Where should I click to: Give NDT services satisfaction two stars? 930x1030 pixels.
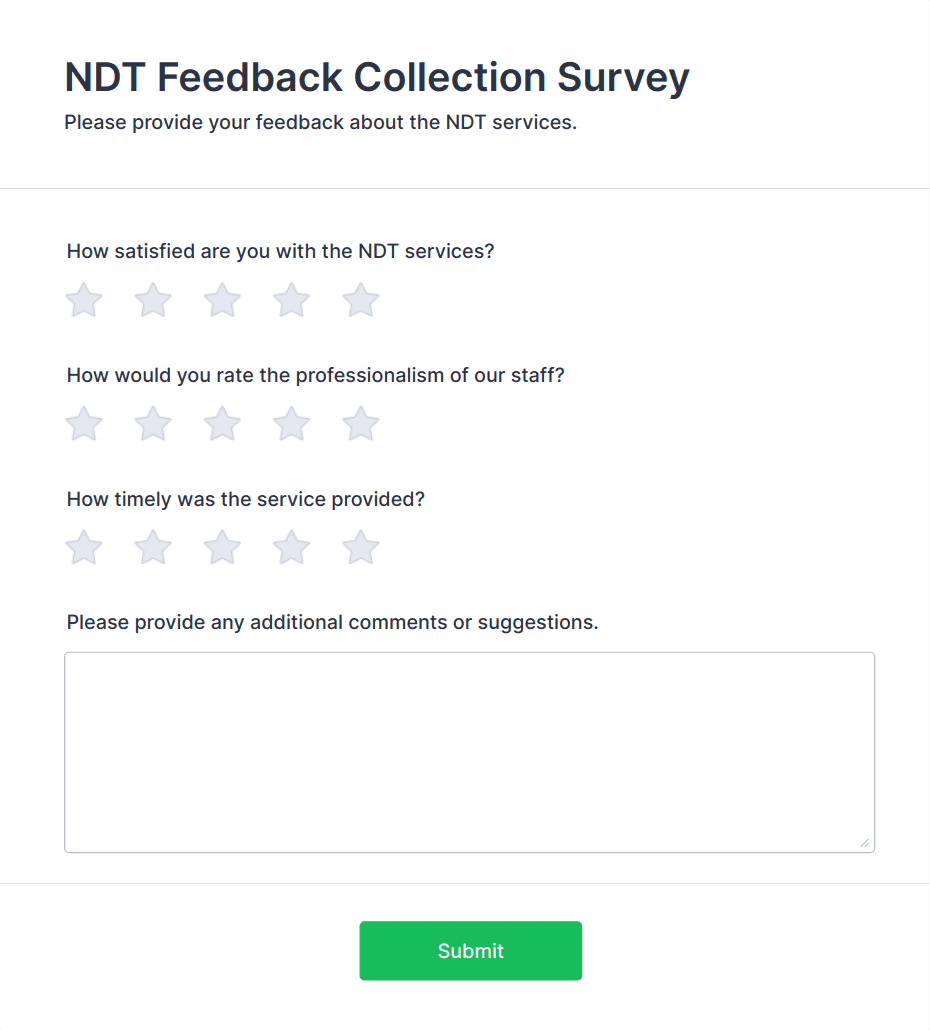tap(153, 300)
